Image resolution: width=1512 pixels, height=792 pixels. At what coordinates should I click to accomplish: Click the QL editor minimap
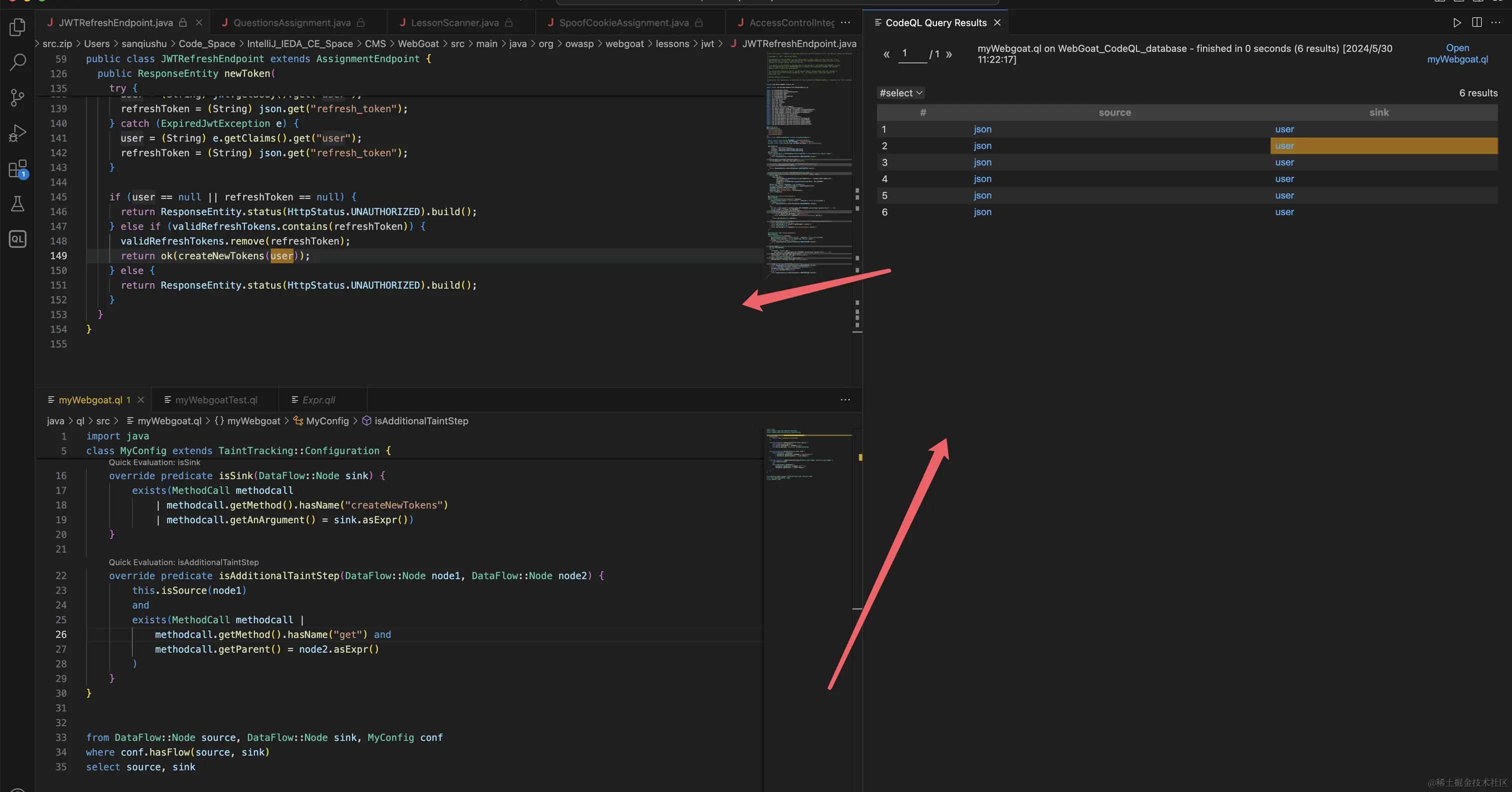pyautogui.click(x=808, y=455)
